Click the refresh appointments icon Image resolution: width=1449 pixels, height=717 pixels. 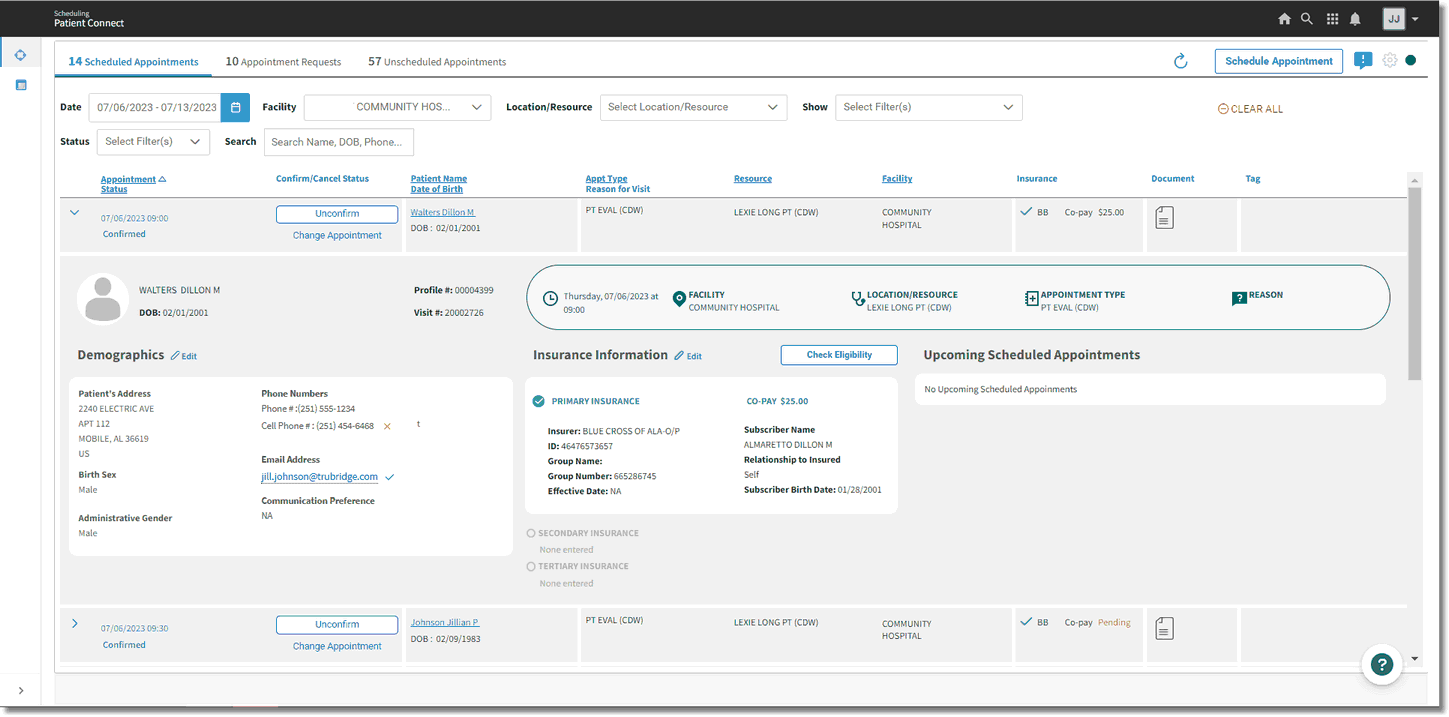coord(1181,61)
